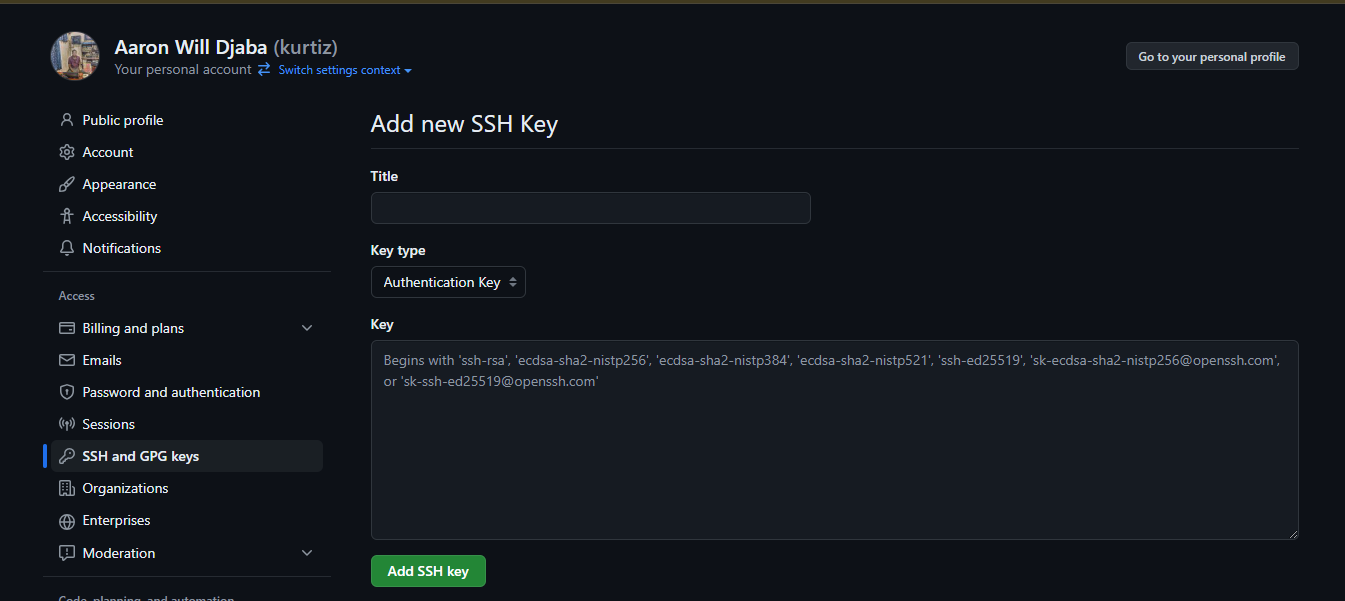1345x601 pixels.
Task: Open the Authentication Key type dropdown
Action: point(448,282)
